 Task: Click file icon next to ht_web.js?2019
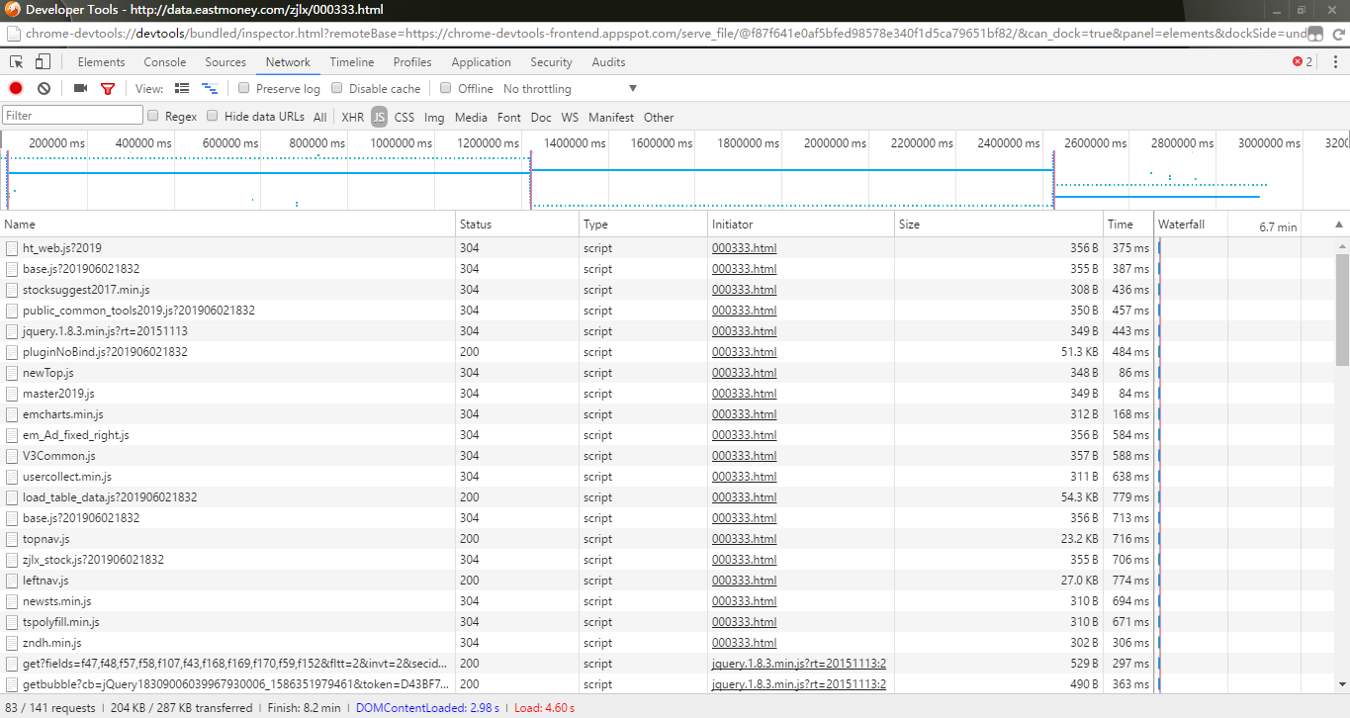12,248
